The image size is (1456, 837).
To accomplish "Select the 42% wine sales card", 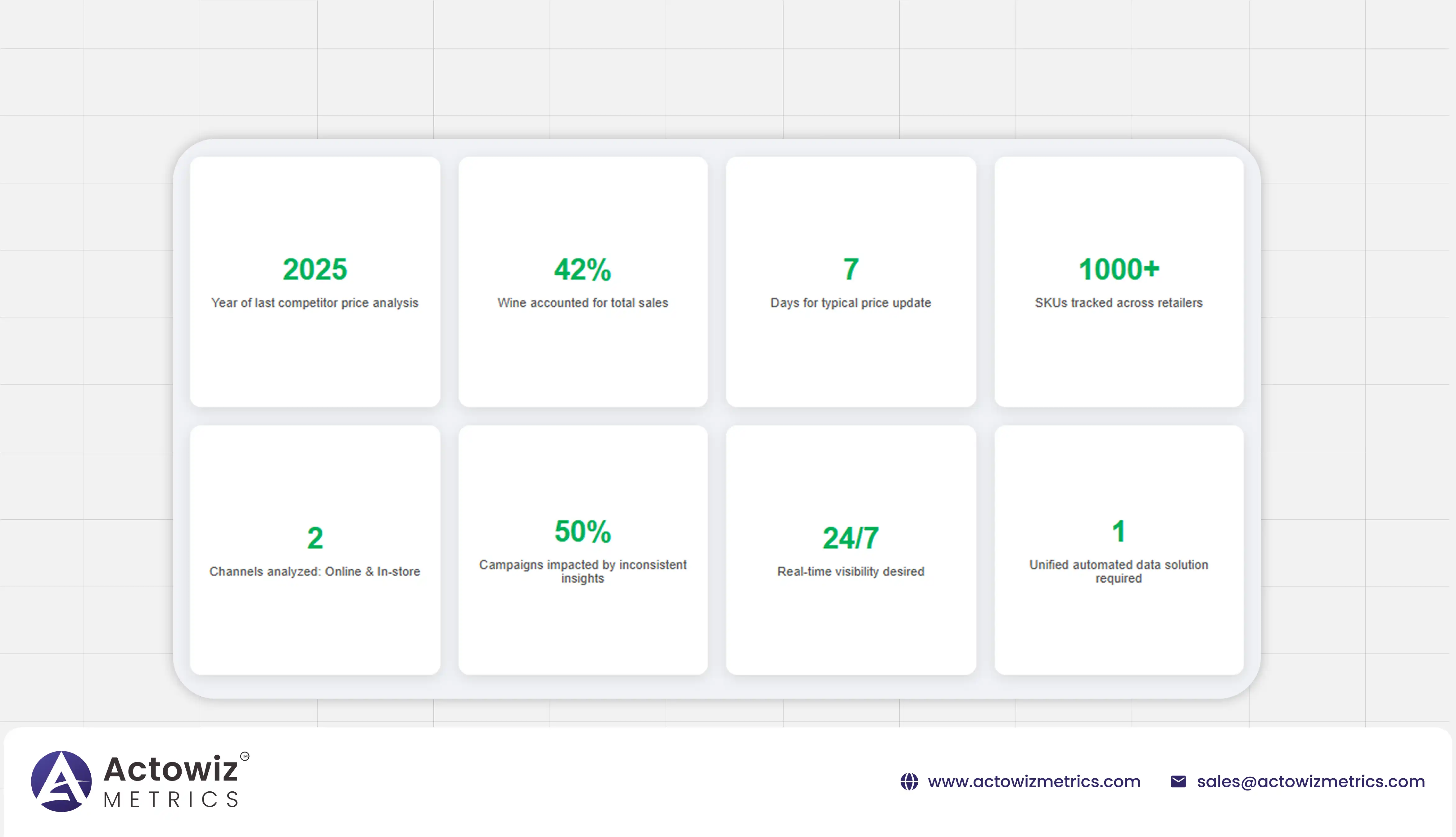I will [582, 281].
